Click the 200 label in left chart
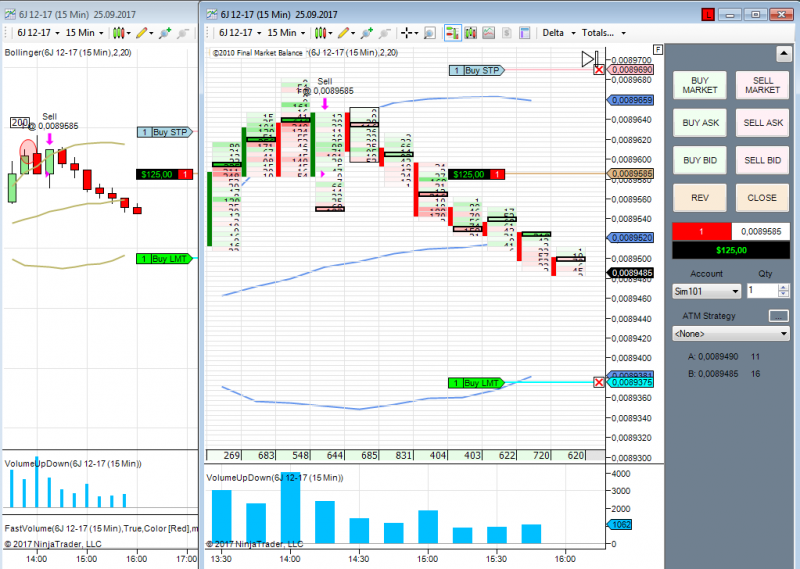Viewport: 800px width, 569px height. [20, 122]
